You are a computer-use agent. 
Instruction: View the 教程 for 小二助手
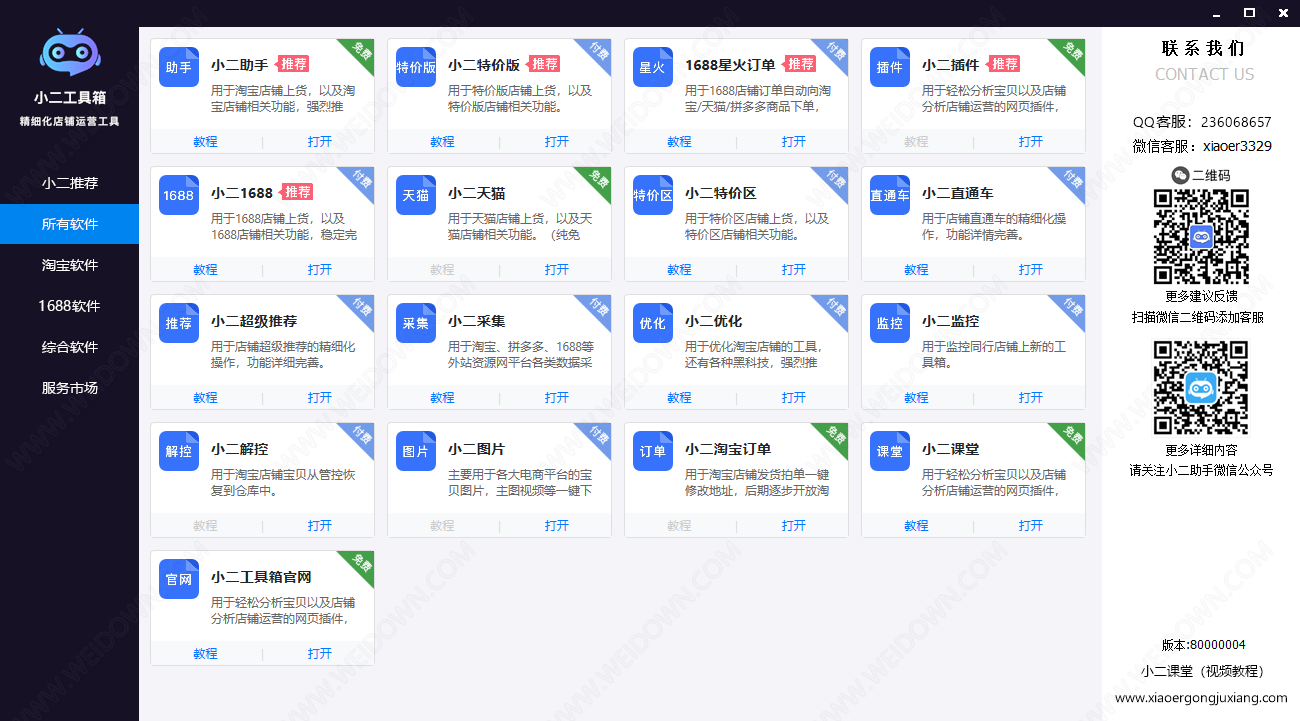point(205,141)
